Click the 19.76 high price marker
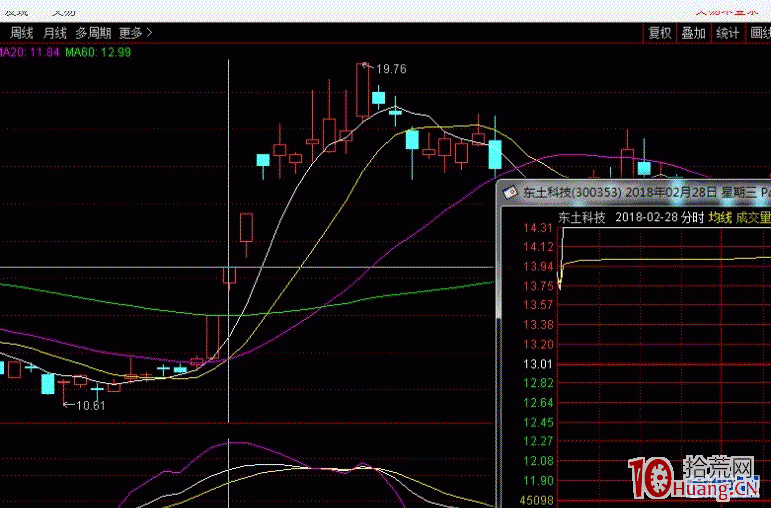Screen dimensions: 771x508 (x=389, y=69)
